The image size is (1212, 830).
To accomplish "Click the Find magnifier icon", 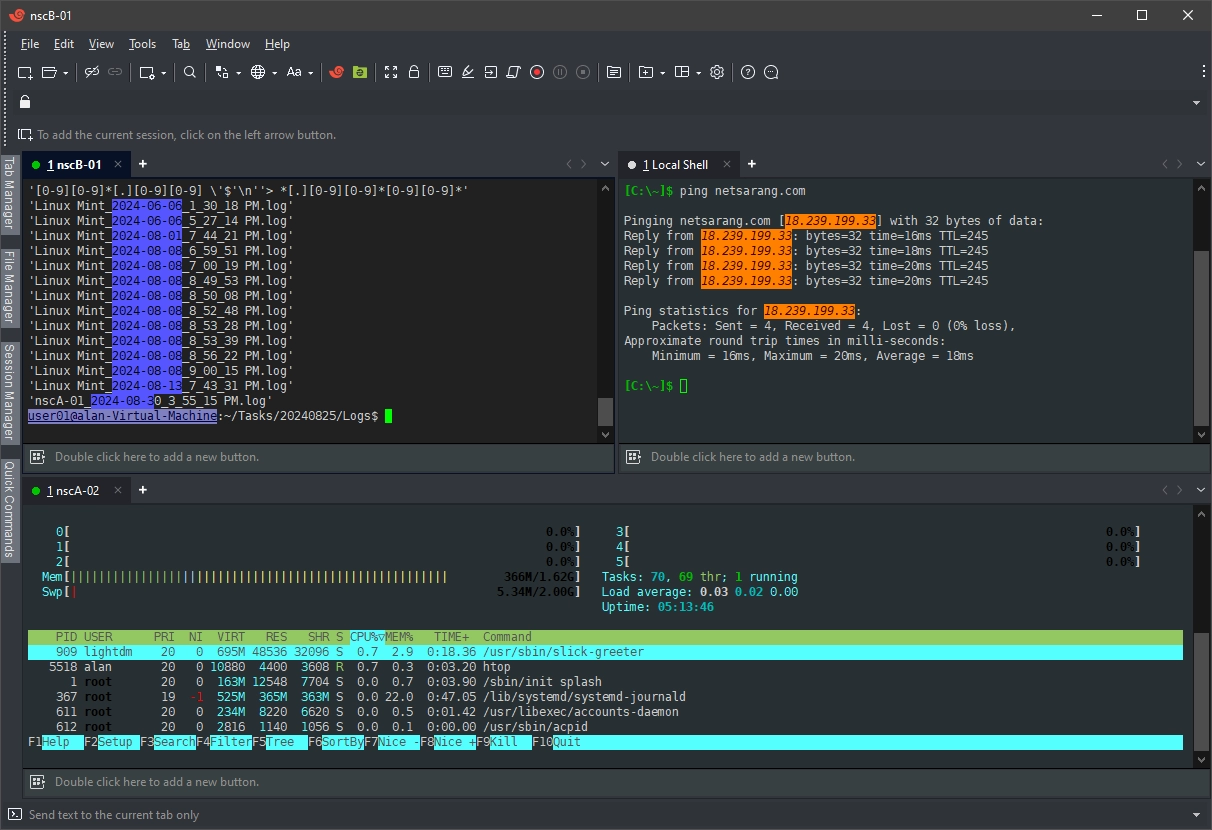I will tap(189, 72).
